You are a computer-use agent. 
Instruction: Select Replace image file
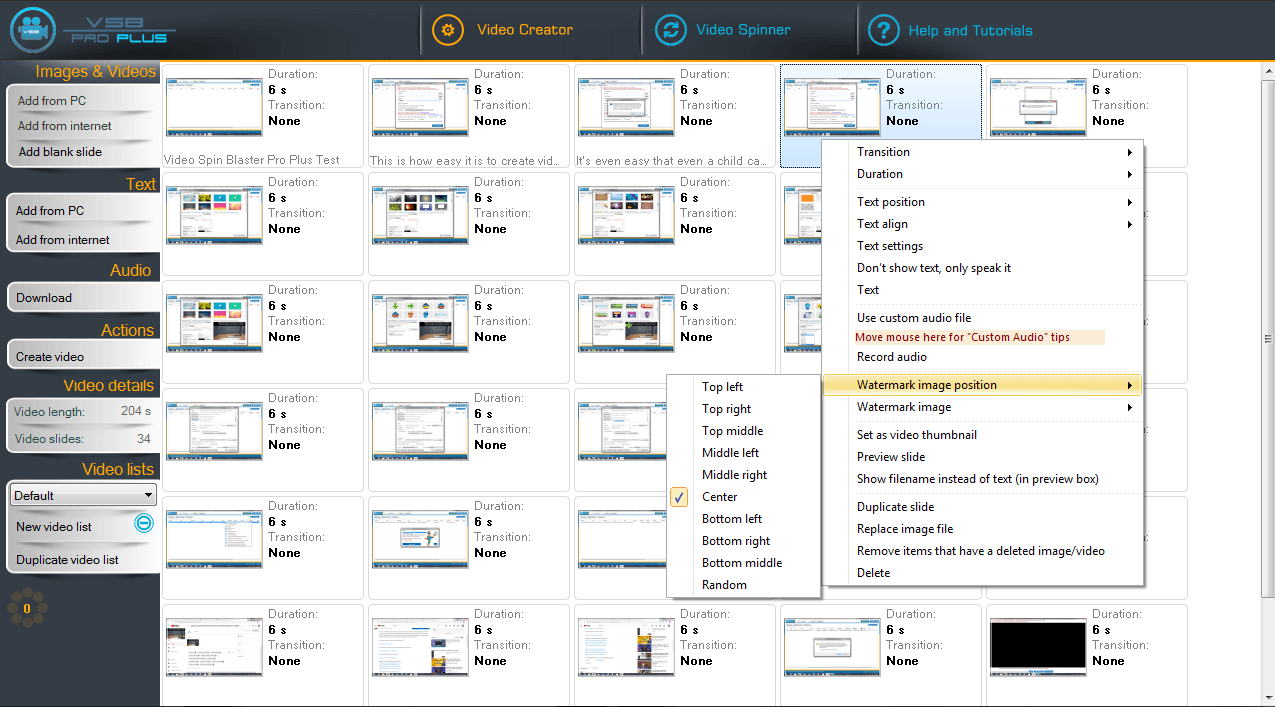point(981,529)
